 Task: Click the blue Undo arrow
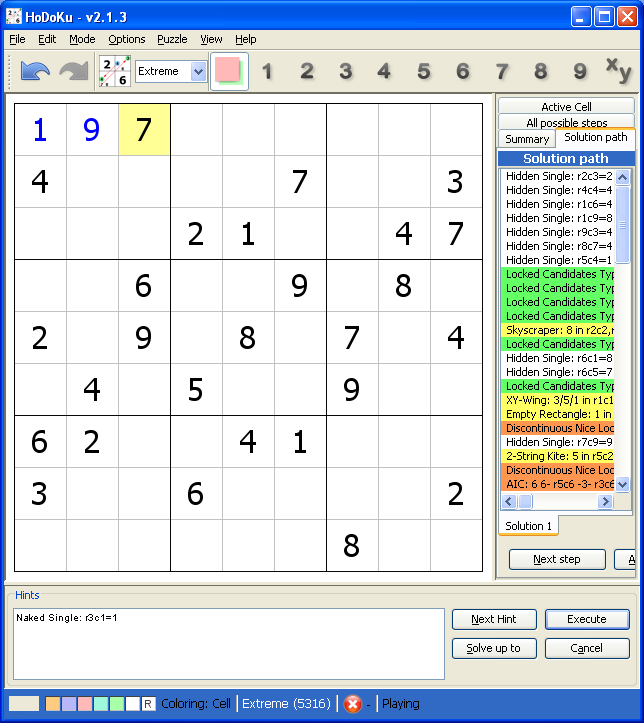pos(35,71)
